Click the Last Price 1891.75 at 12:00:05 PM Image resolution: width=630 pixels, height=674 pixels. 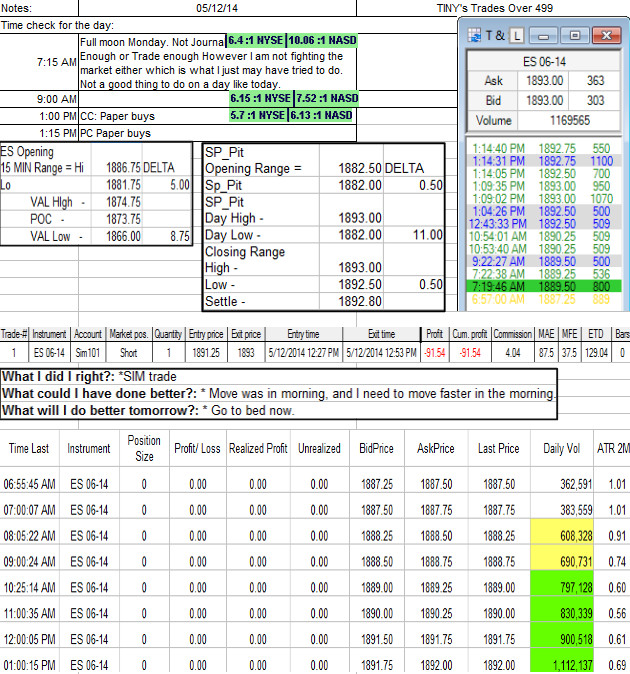[x=499, y=639]
